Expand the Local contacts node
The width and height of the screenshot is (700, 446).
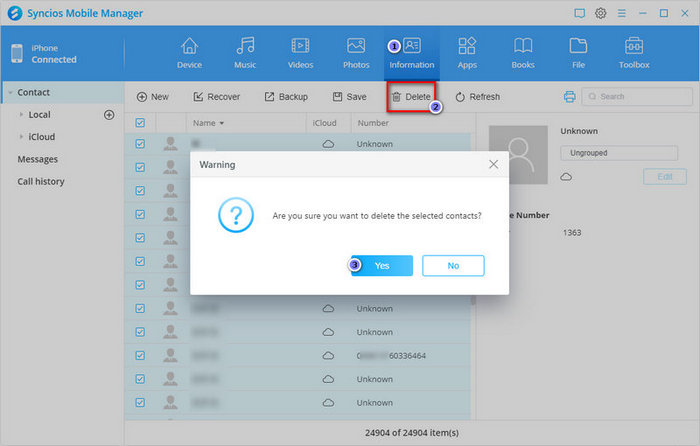pos(21,115)
